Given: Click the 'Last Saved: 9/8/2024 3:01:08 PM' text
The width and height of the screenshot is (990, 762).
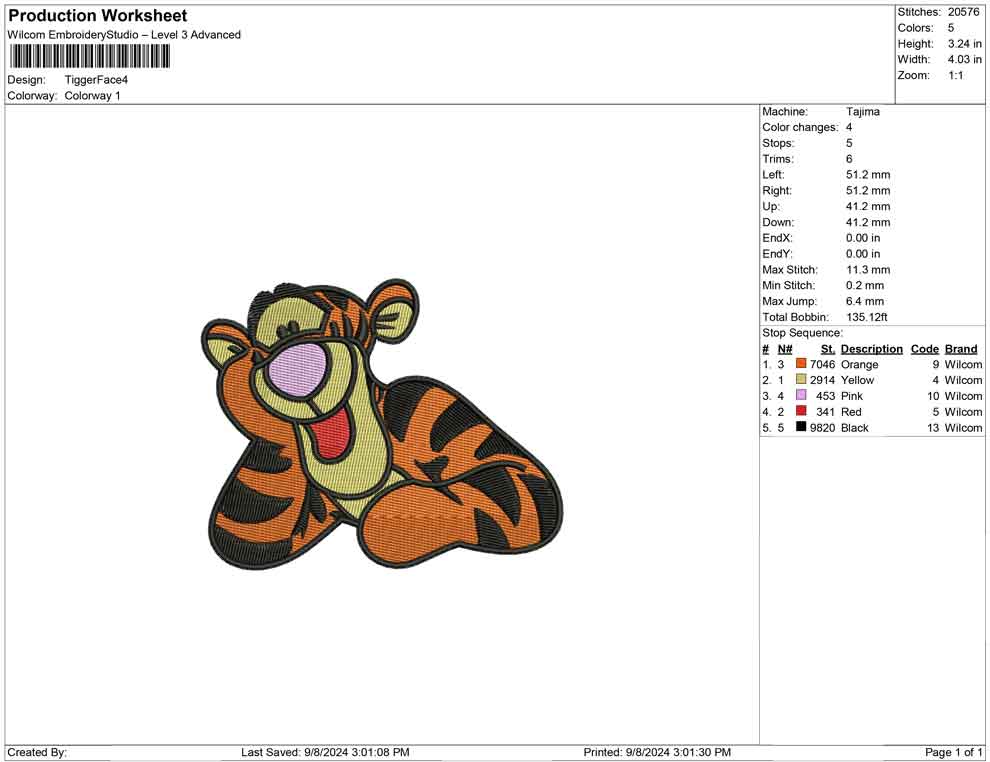Looking at the screenshot, I should (x=325, y=752).
